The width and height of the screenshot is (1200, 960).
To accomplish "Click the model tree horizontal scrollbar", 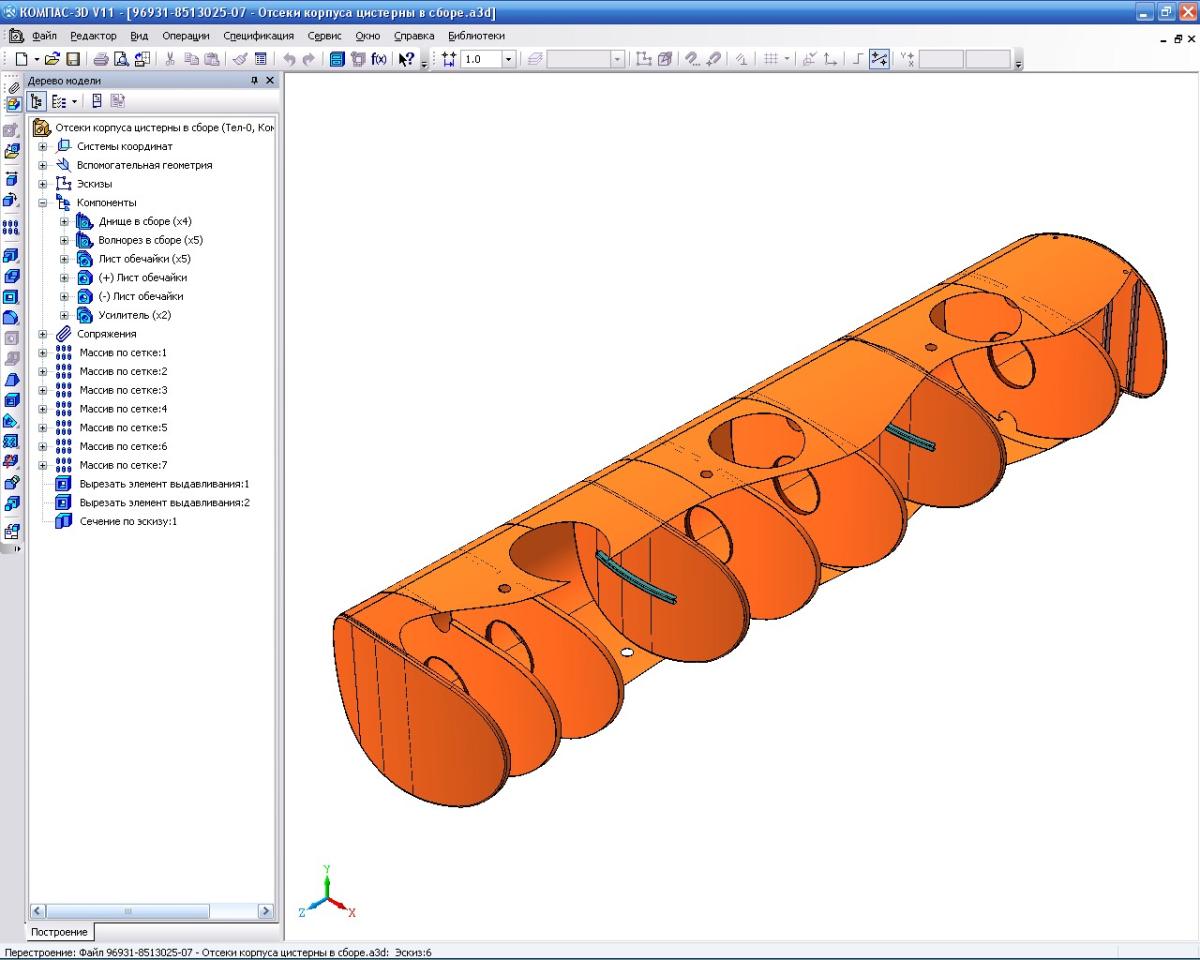I will [x=152, y=911].
